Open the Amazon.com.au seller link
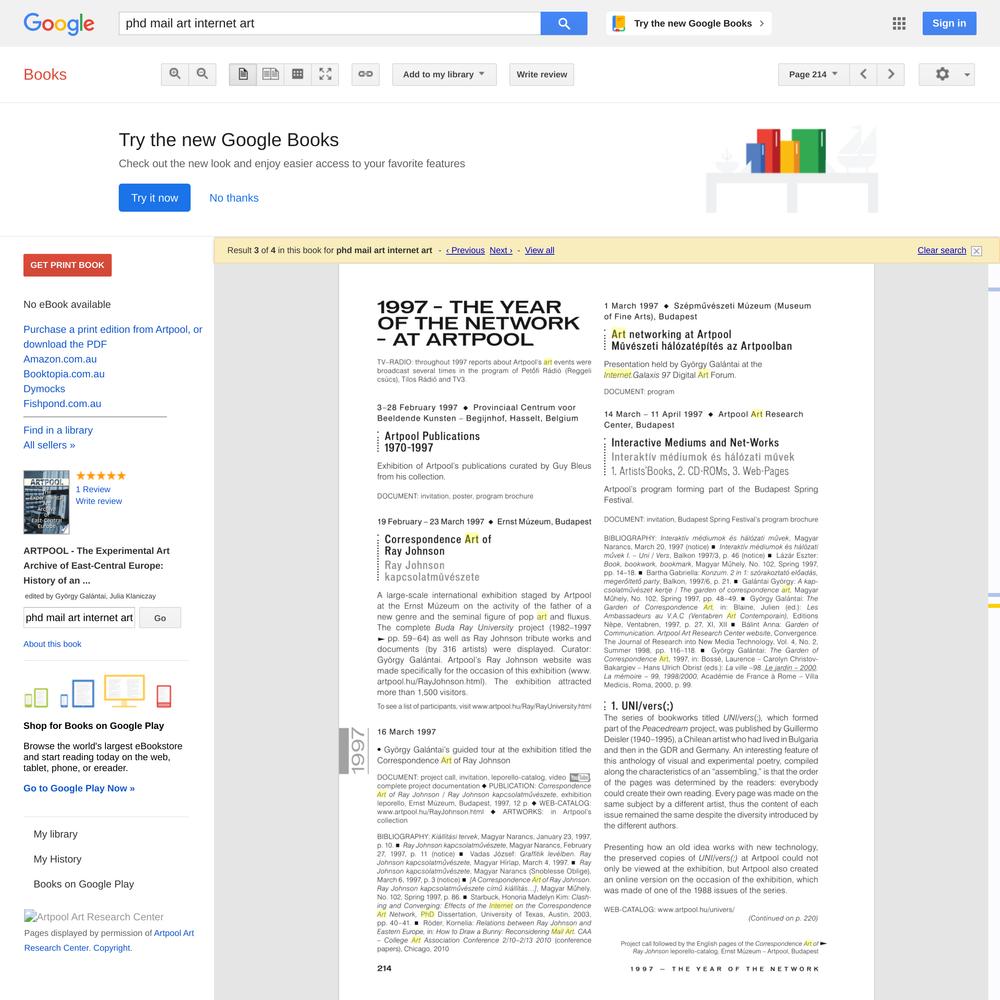 (x=60, y=359)
